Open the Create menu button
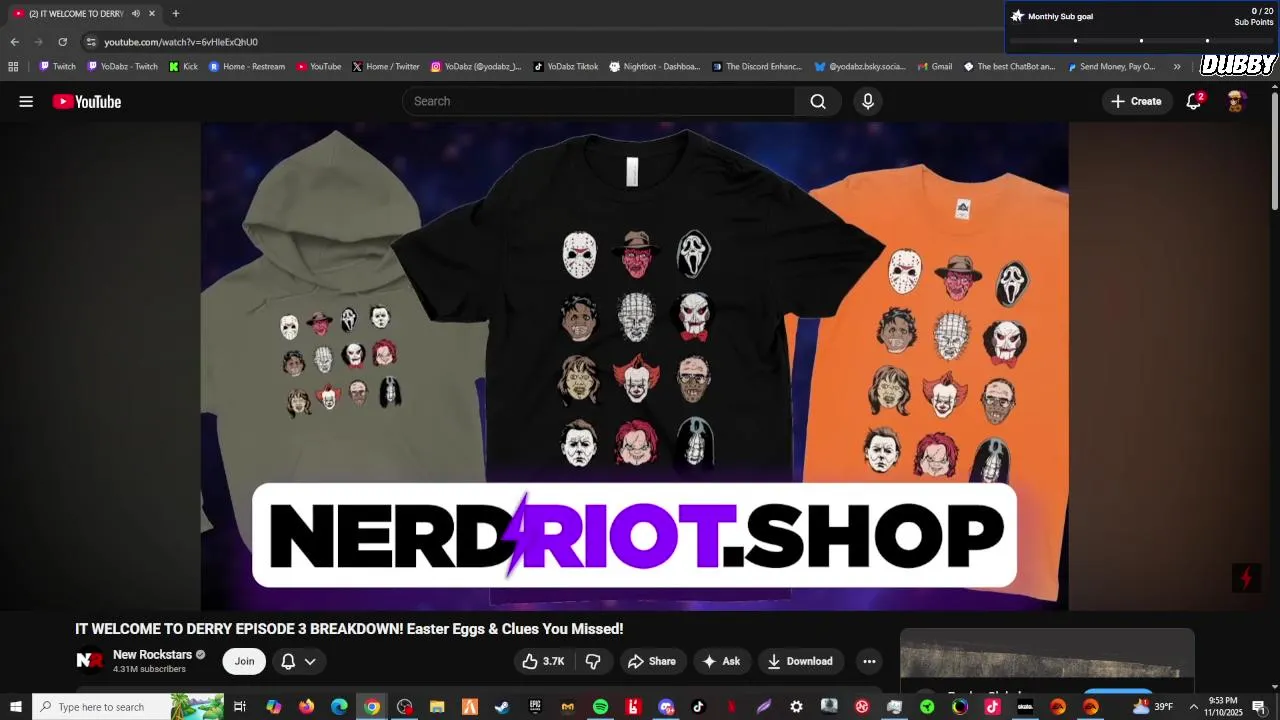This screenshot has height=720, width=1280. 1137,101
